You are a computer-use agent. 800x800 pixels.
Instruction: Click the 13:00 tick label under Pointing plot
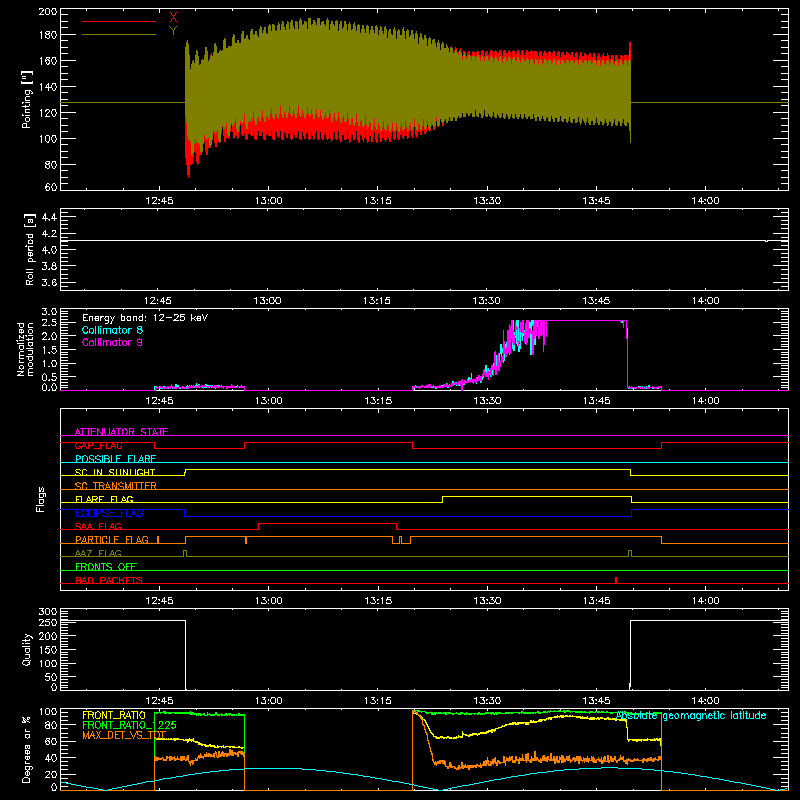[x=268, y=201]
